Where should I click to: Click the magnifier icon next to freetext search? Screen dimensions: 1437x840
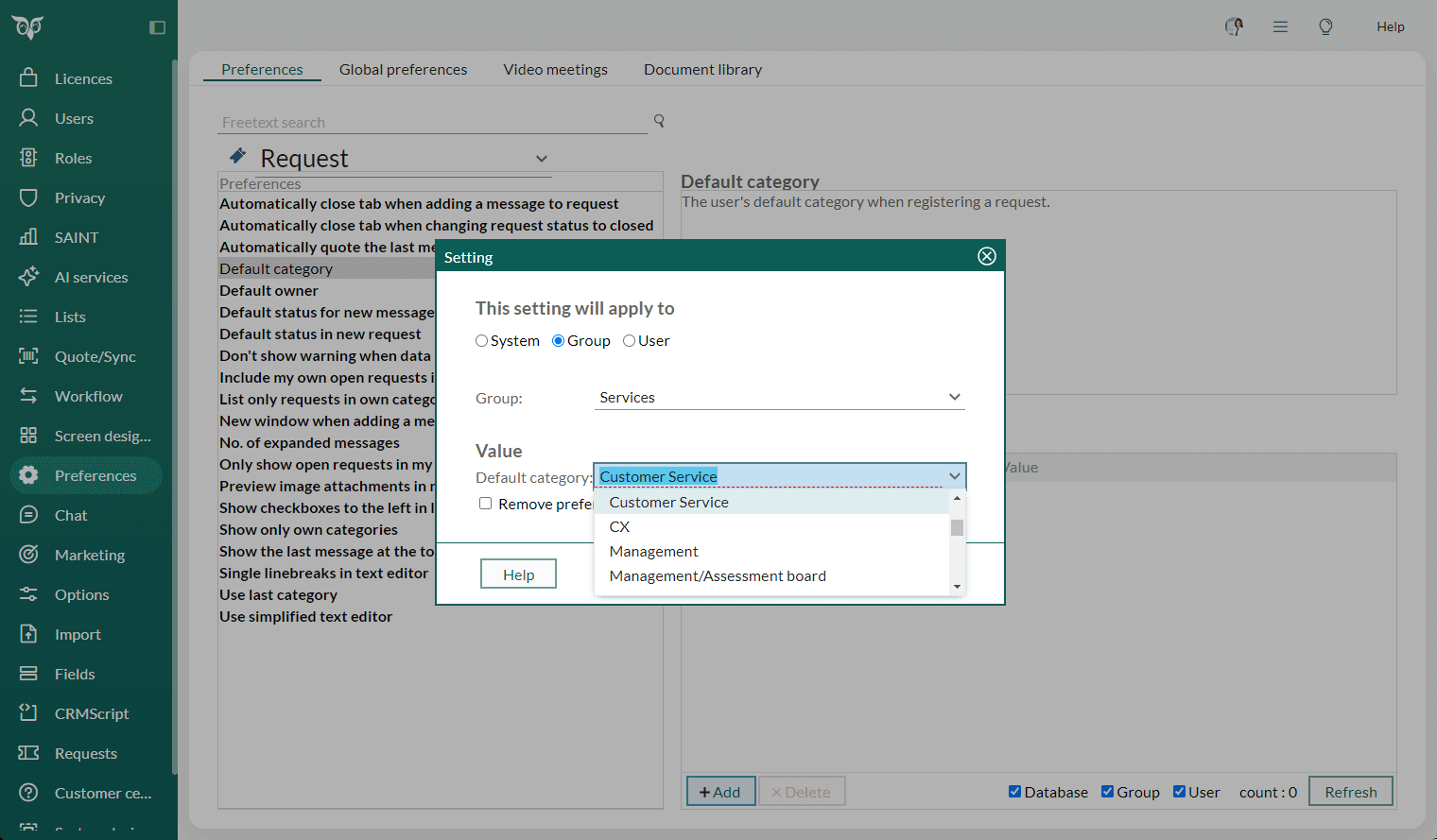click(658, 121)
